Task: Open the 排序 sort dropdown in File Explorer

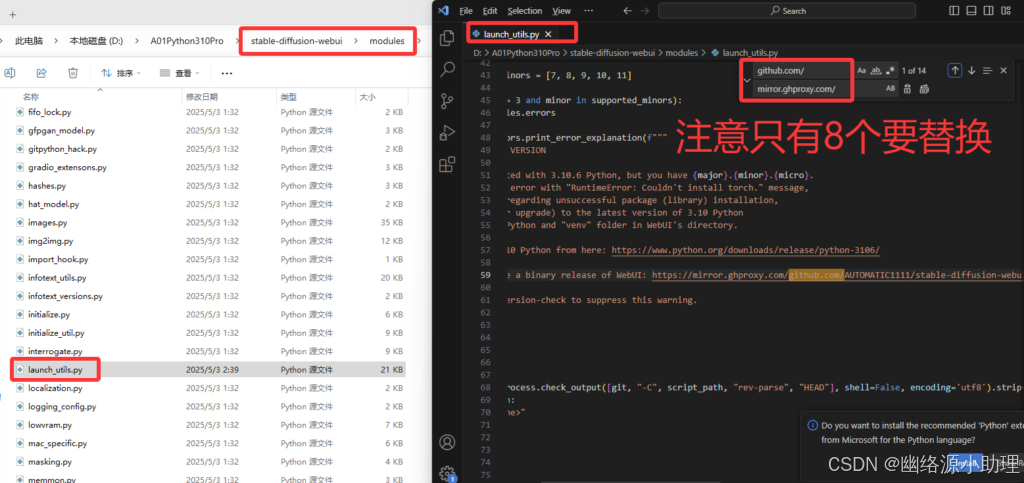Action: 121,73
